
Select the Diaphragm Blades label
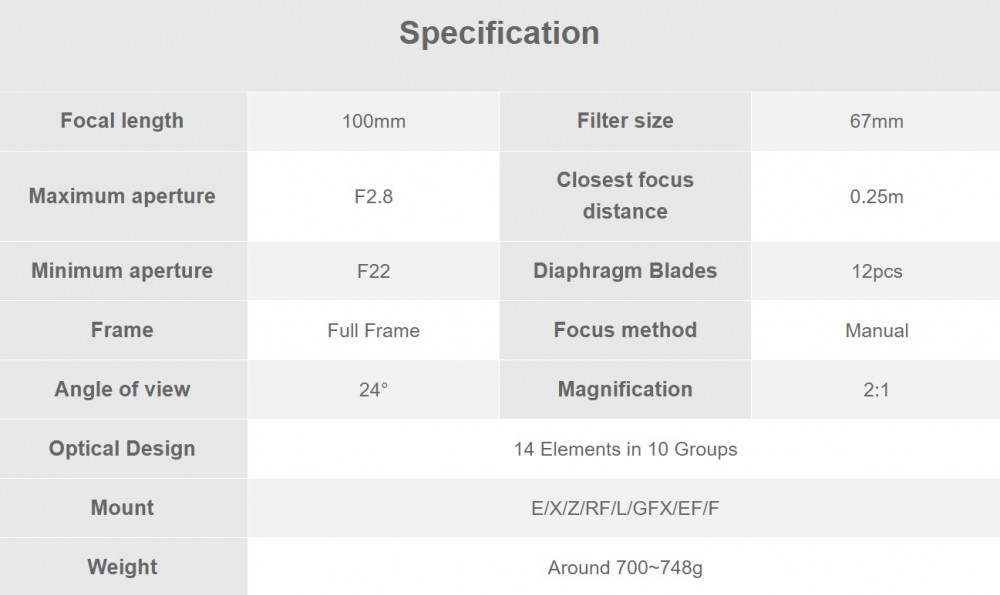coord(625,270)
